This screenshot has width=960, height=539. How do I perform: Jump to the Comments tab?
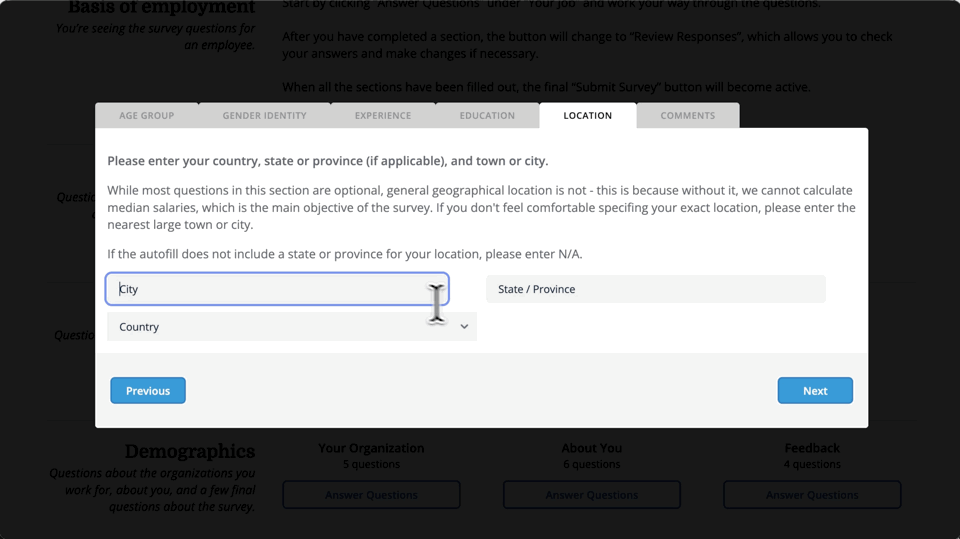(x=687, y=116)
